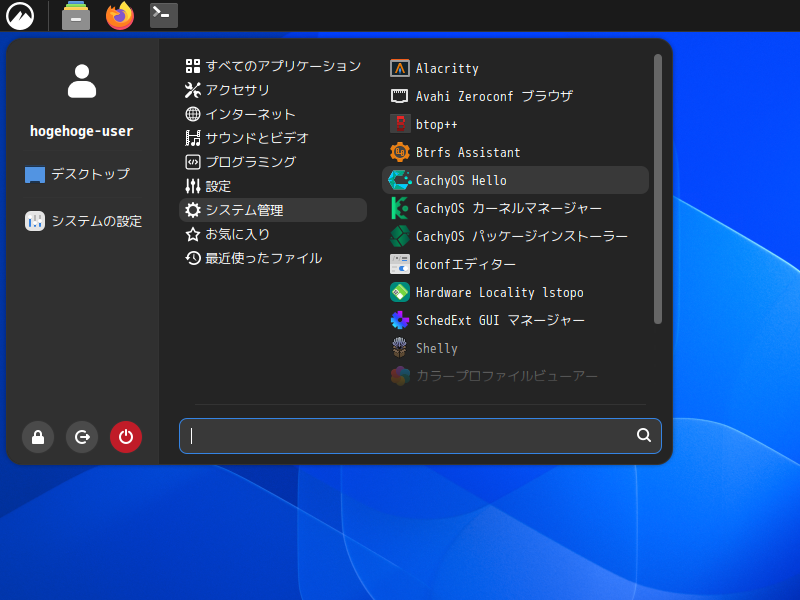Click the user avatar icon
The width and height of the screenshot is (800, 600).
tap(82, 81)
